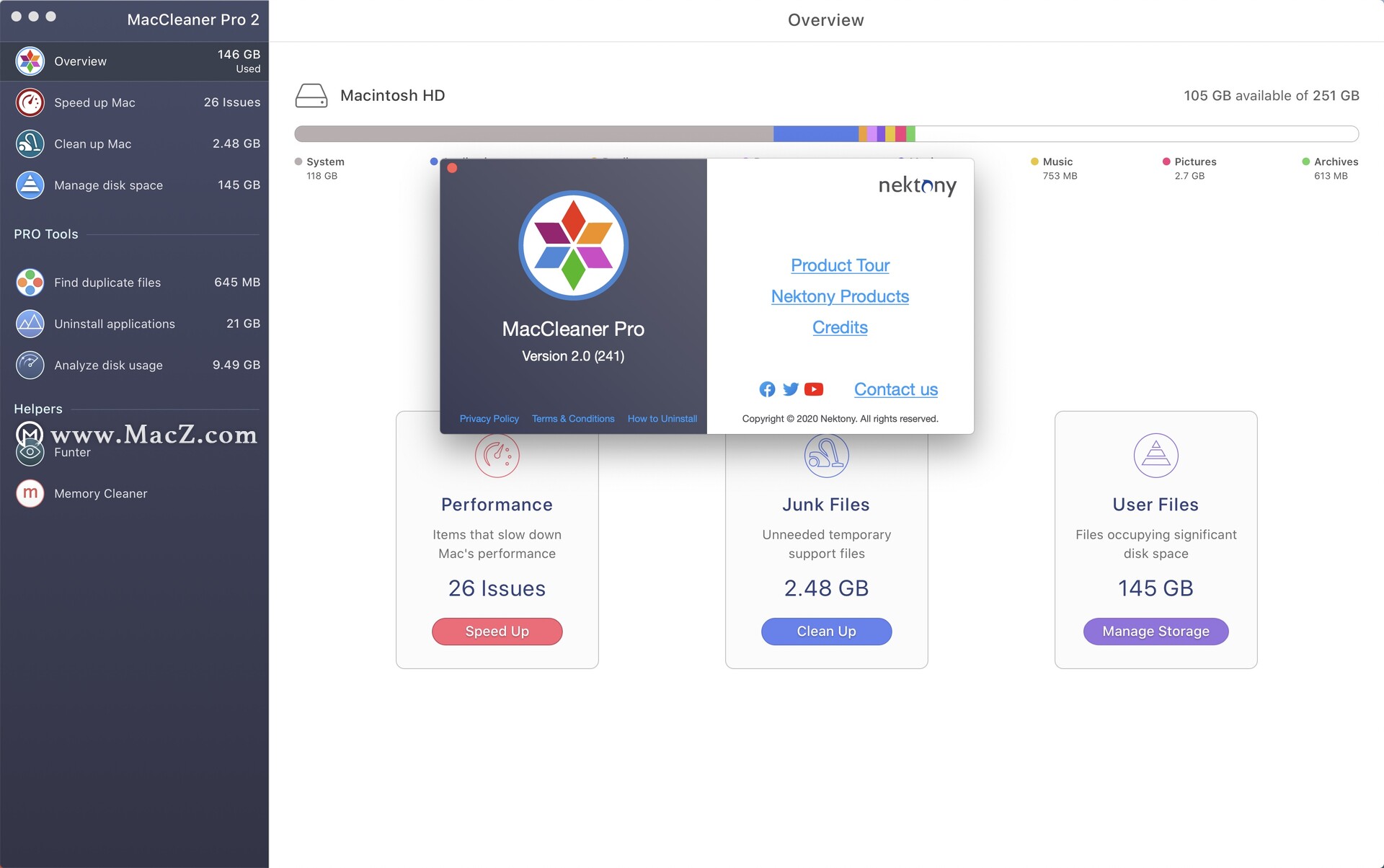This screenshot has width=1384, height=868.
Task: Click the Archives legend green dot
Action: [1305, 161]
